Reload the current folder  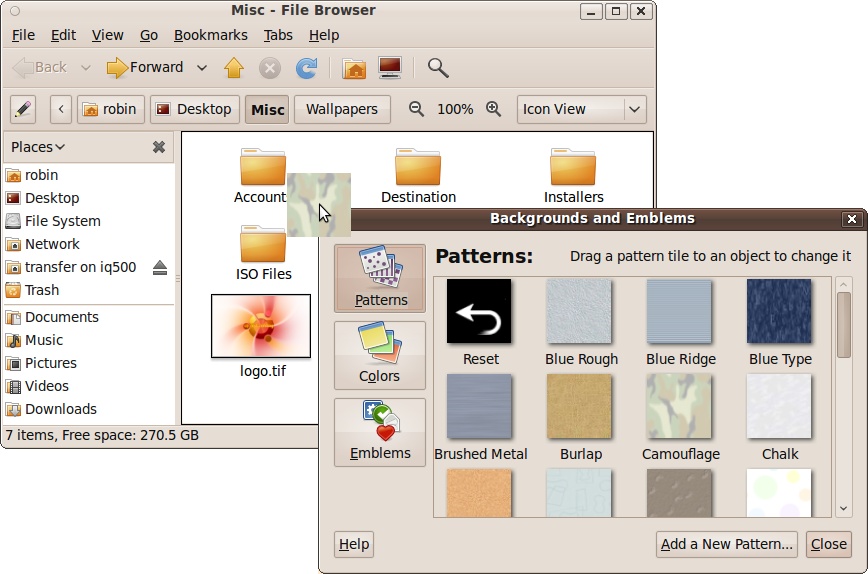coord(306,68)
